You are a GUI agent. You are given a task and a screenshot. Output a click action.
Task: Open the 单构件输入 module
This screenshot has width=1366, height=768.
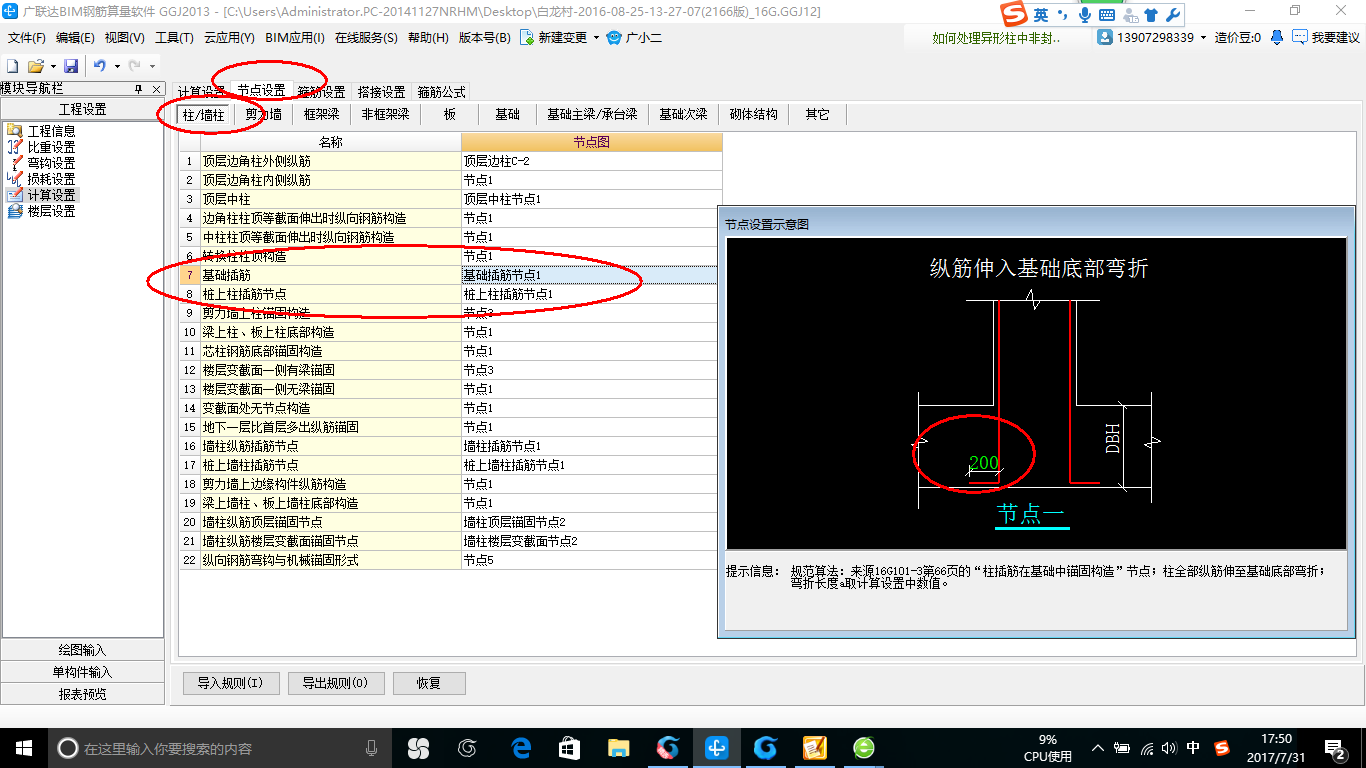tap(82, 672)
